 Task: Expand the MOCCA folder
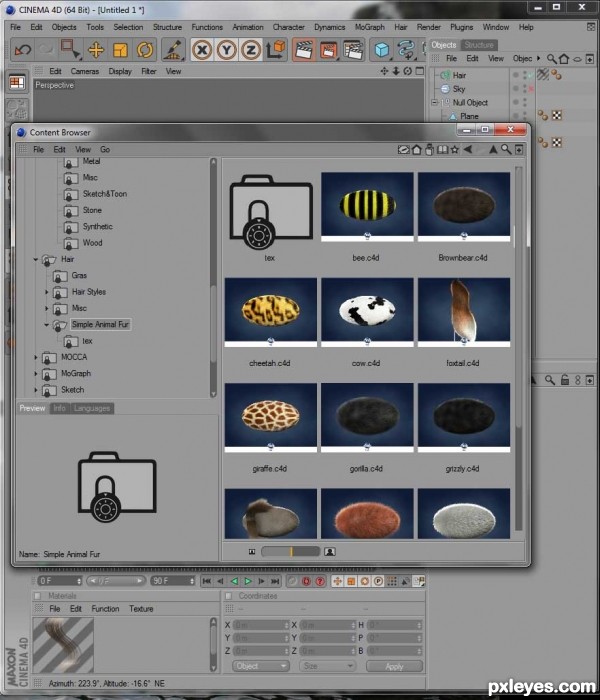pos(36,357)
